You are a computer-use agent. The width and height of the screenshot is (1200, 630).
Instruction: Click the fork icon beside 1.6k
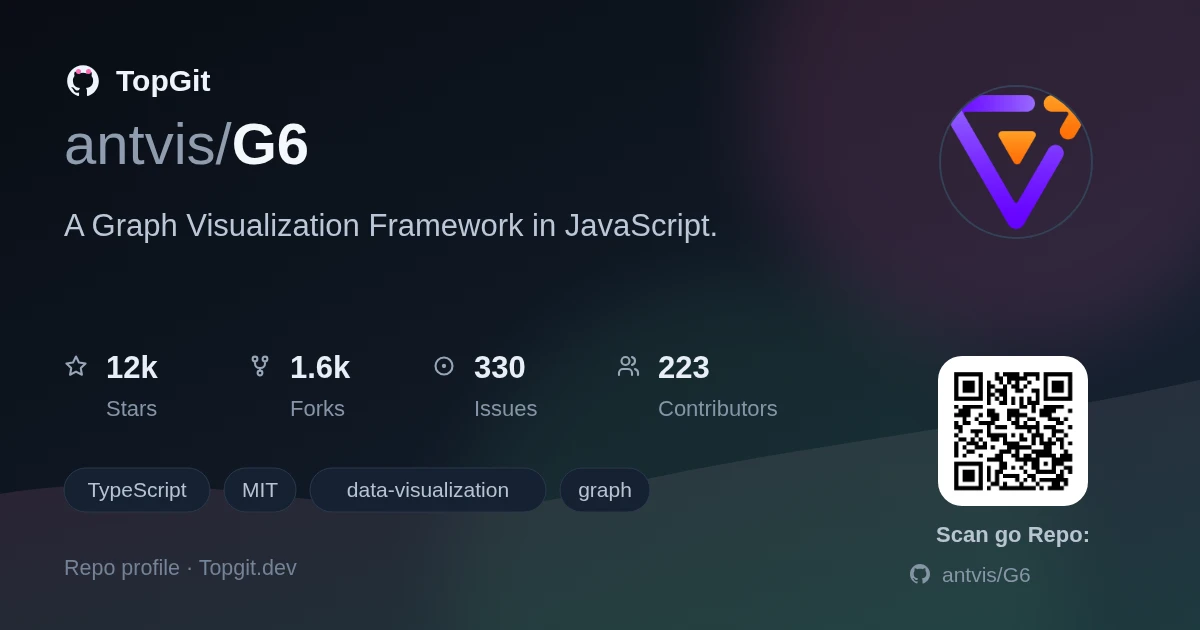[x=260, y=366]
